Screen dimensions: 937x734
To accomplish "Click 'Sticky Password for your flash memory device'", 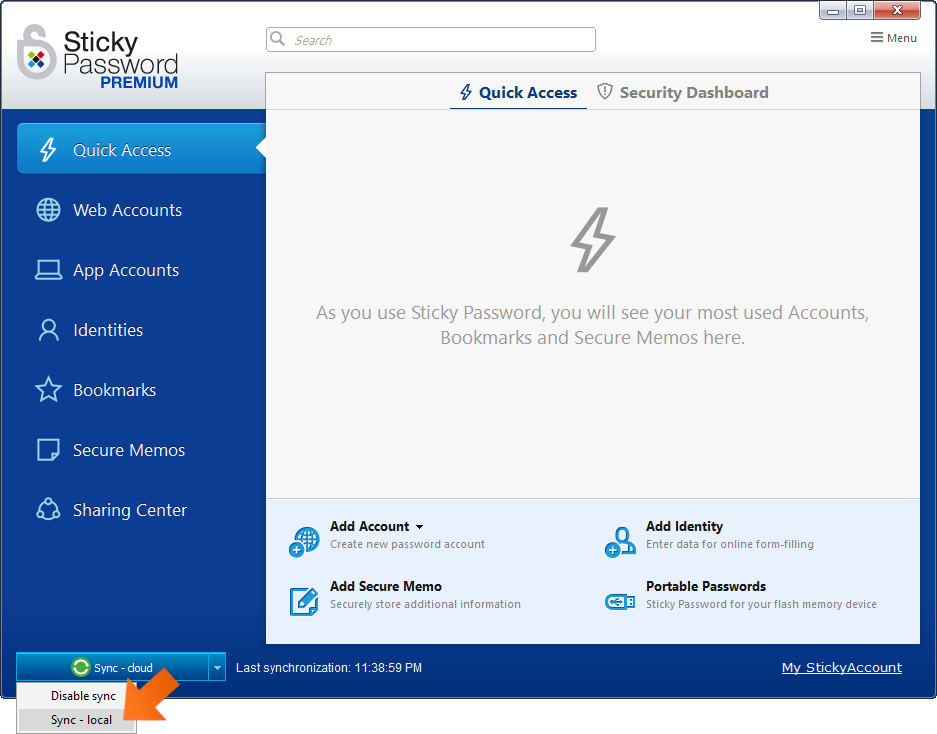I will pos(761,604).
